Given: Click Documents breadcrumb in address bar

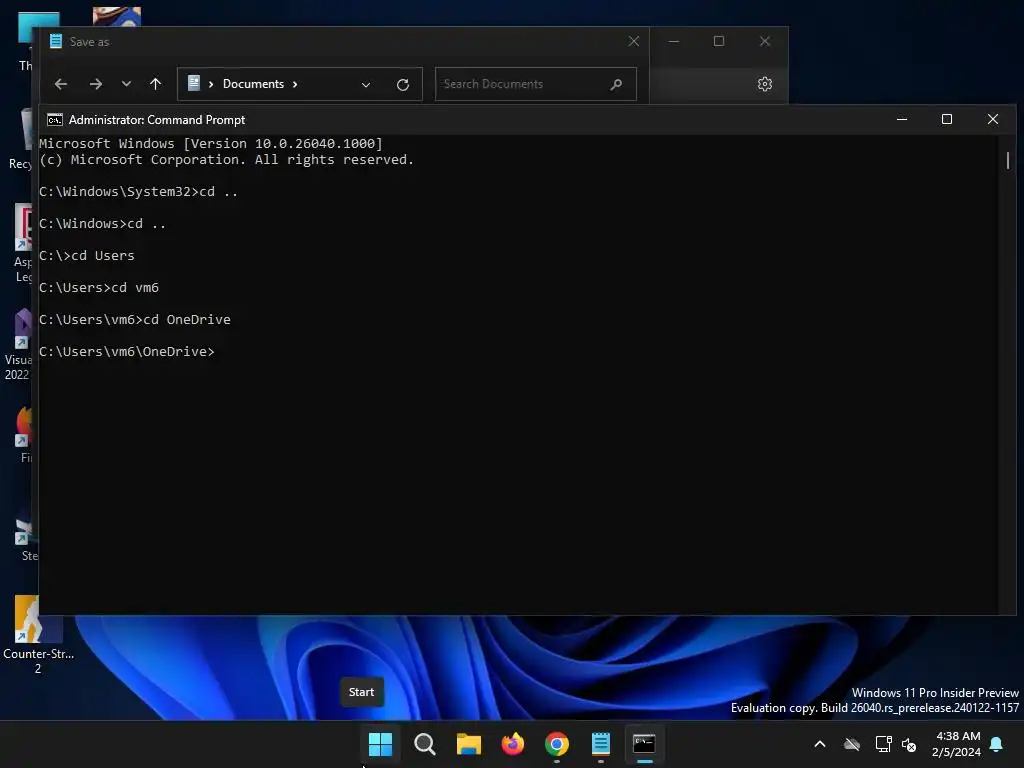Looking at the screenshot, I should coord(253,84).
